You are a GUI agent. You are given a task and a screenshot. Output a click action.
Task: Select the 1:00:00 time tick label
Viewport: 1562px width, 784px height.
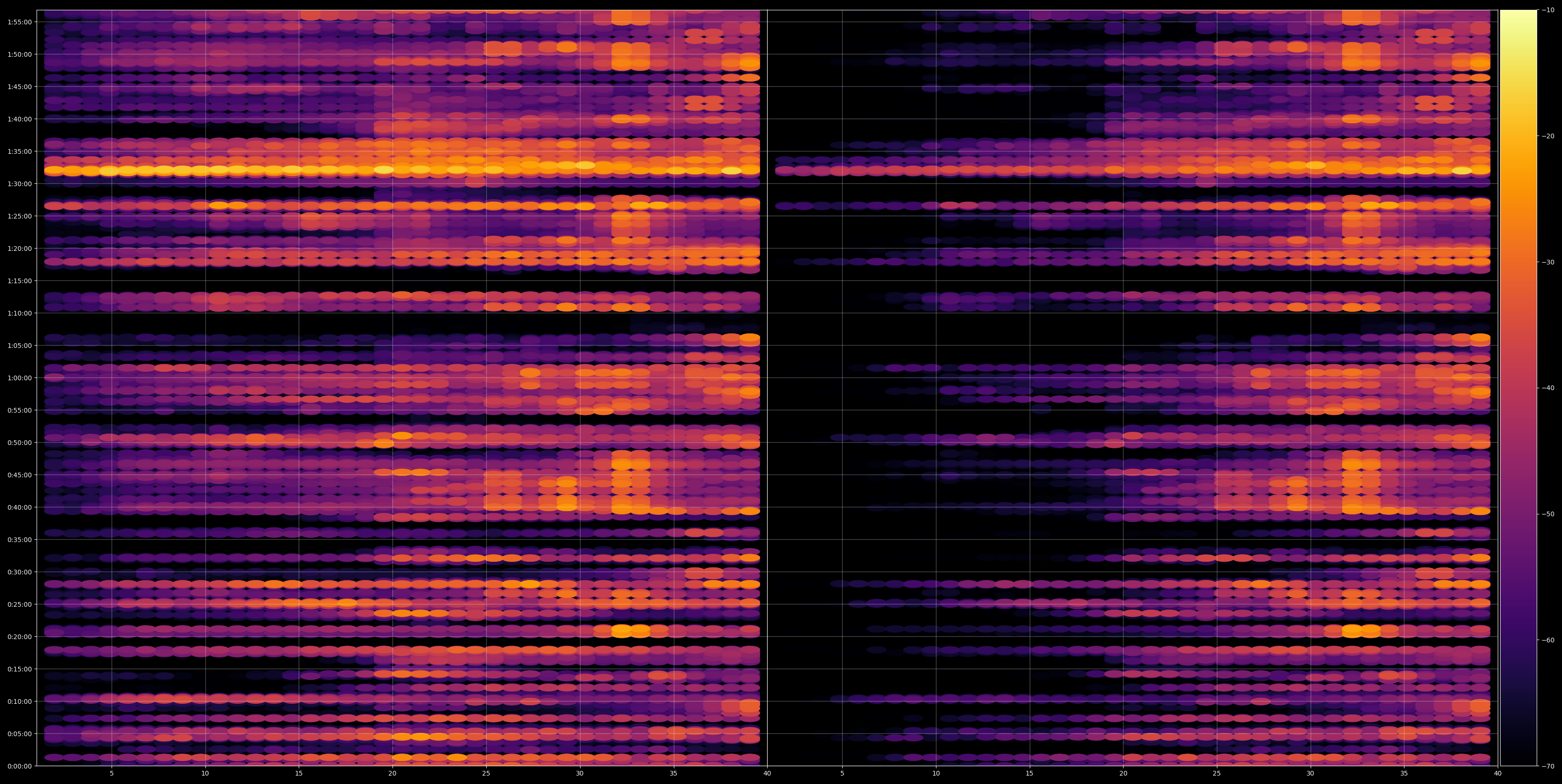point(19,378)
